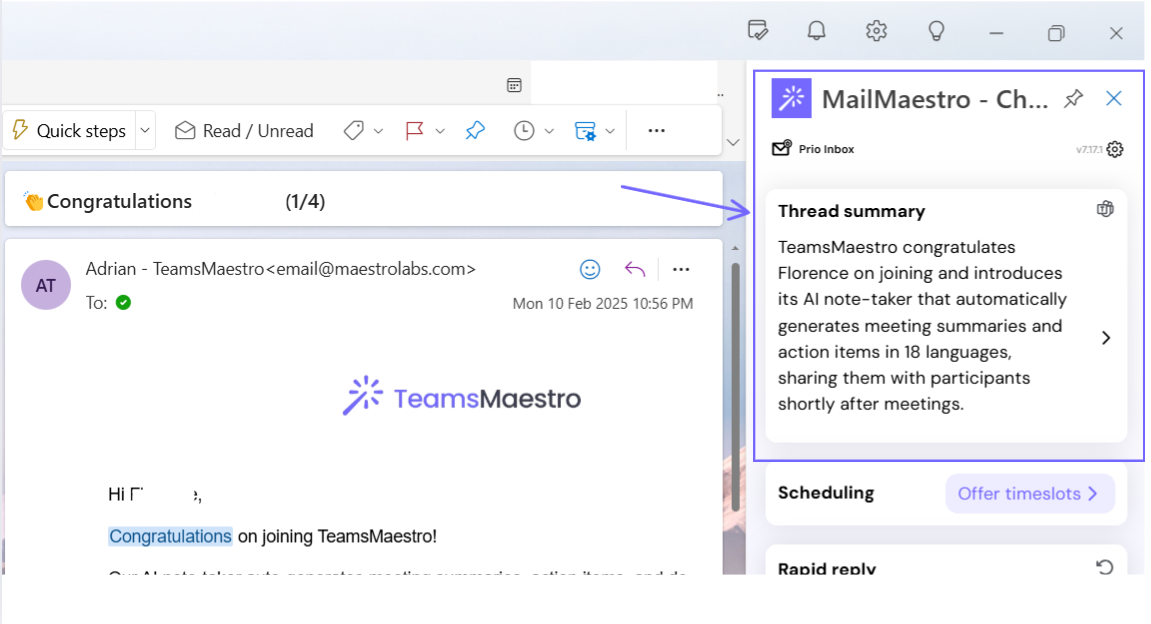React to email with emoji smiley
Image resolution: width=1151 pixels, height=624 pixels.
click(590, 269)
